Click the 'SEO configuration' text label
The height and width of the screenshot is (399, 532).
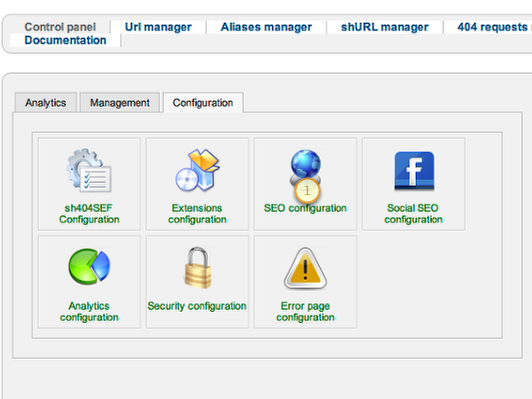click(x=305, y=208)
